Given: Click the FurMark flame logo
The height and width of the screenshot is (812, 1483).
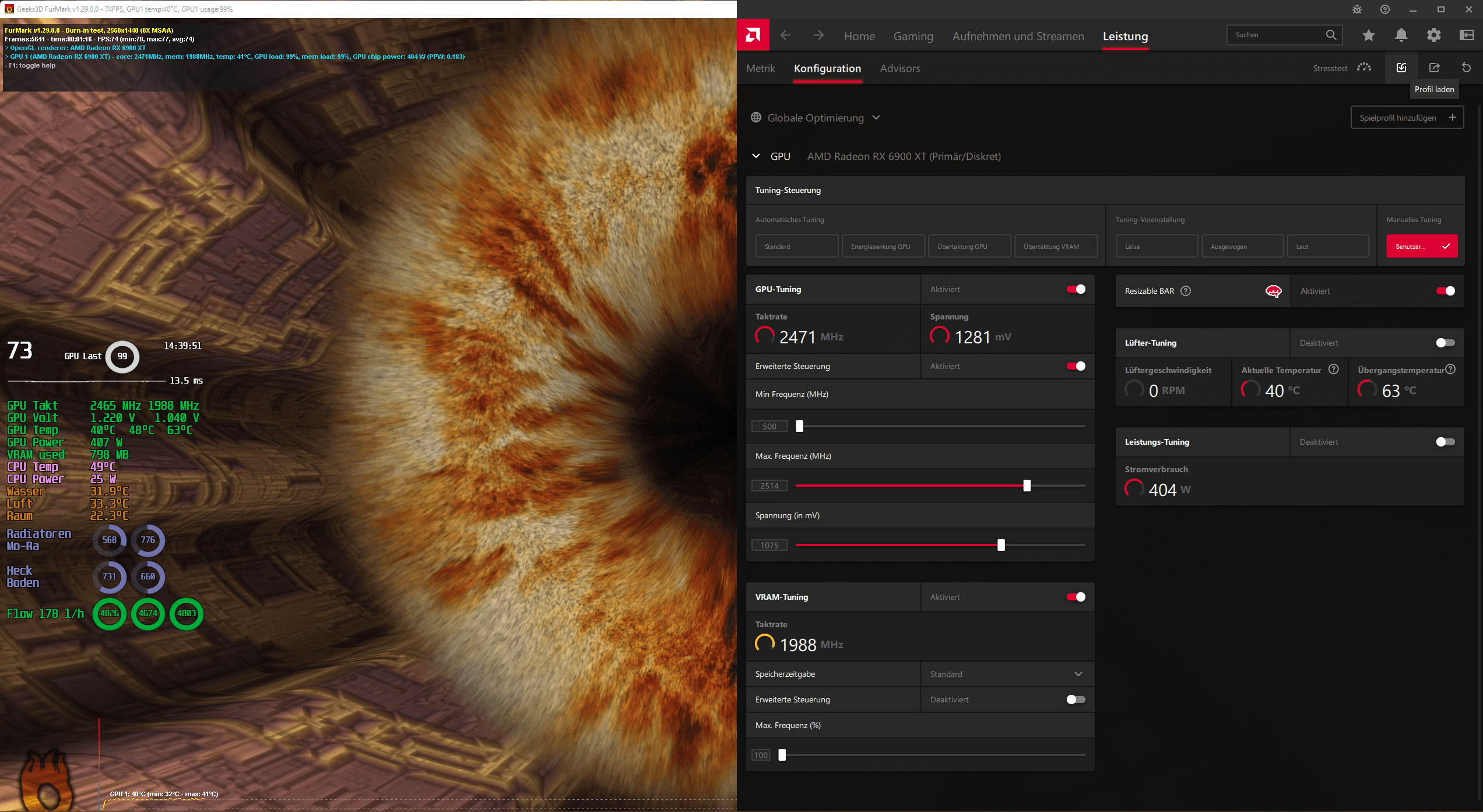Looking at the screenshot, I should coord(47,780).
